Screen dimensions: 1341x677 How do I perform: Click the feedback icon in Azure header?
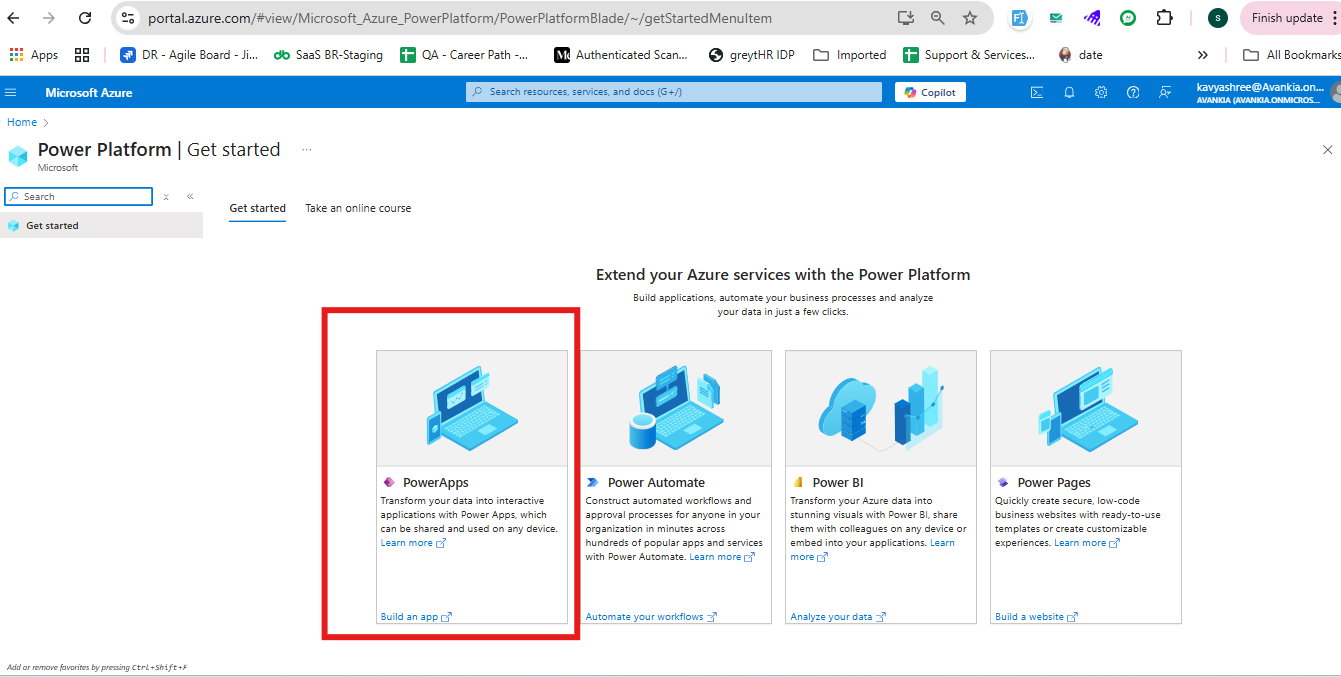click(1165, 92)
